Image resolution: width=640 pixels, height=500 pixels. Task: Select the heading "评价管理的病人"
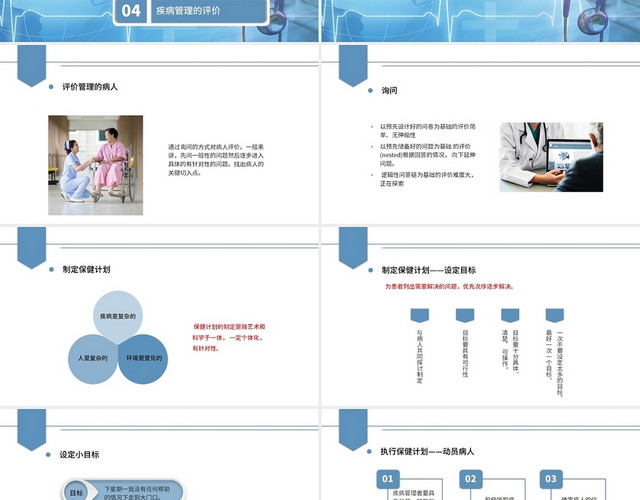tap(90, 87)
